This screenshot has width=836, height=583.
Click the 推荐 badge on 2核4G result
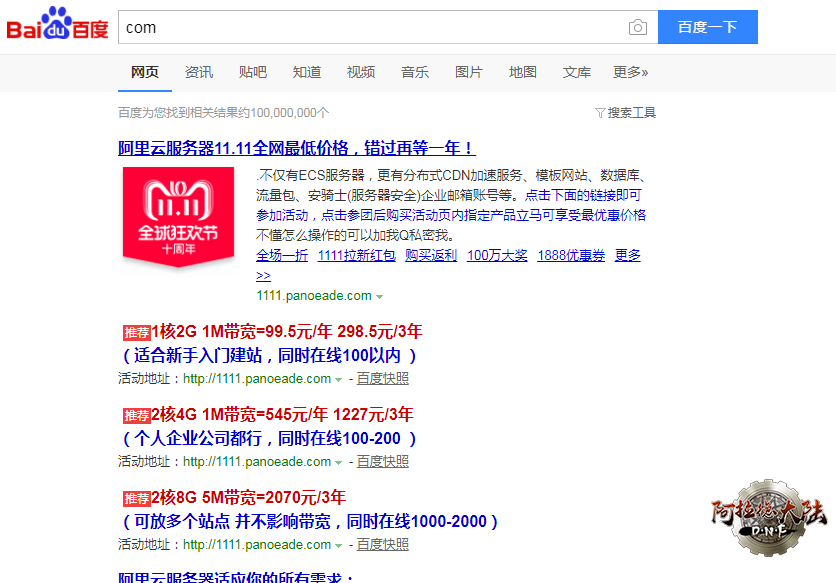[136, 416]
